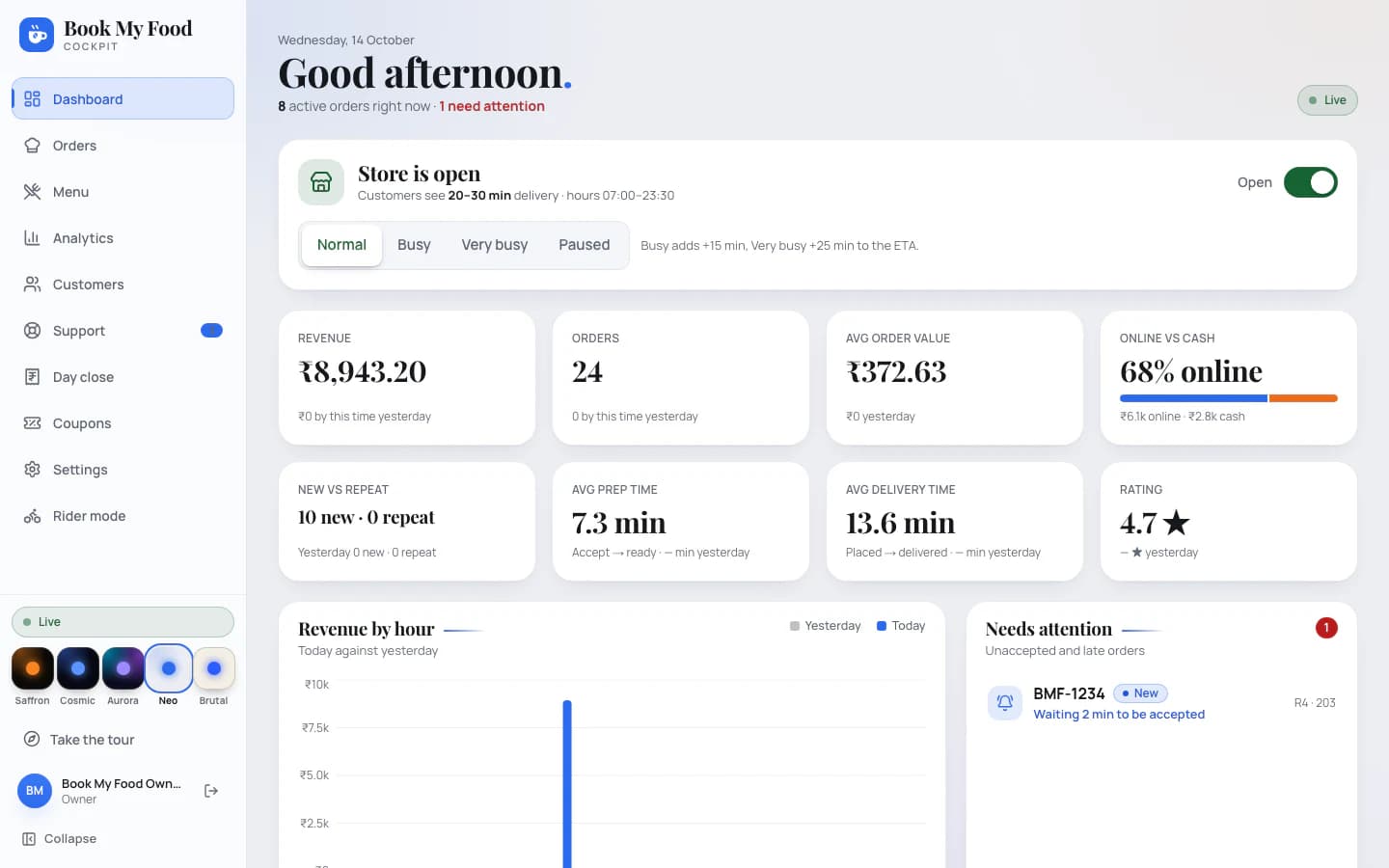The height and width of the screenshot is (868, 1389).
Task: Go to Analytics in the sidebar
Action: point(123,238)
